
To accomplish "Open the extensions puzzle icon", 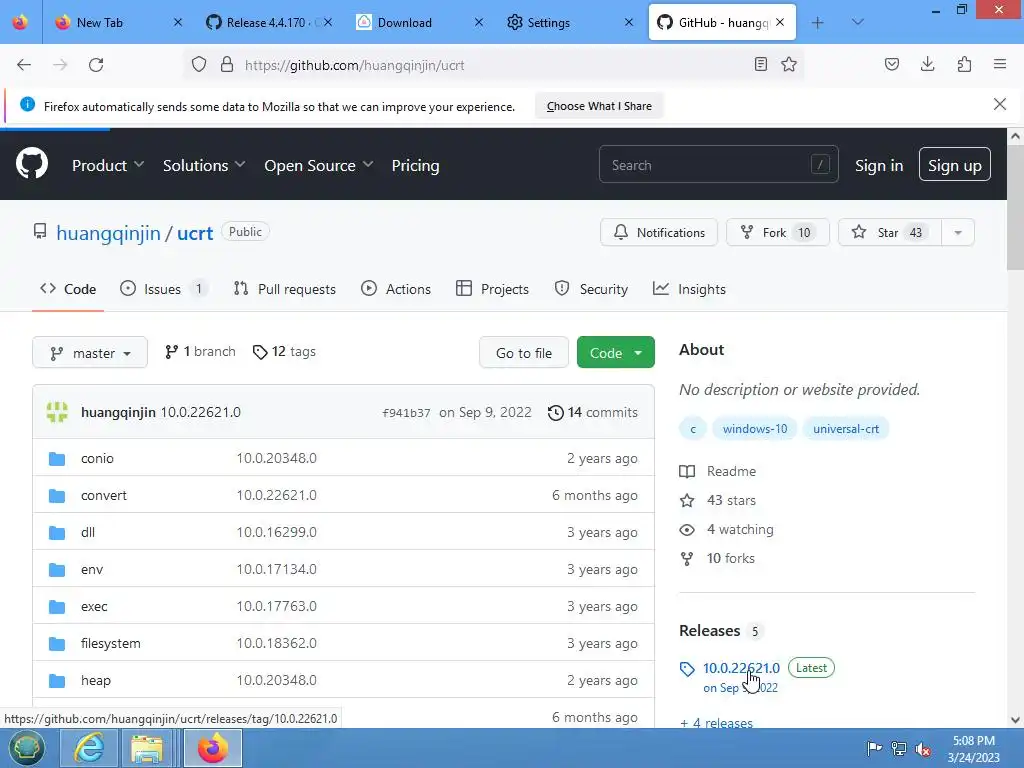I will click(x=964, y=64).
